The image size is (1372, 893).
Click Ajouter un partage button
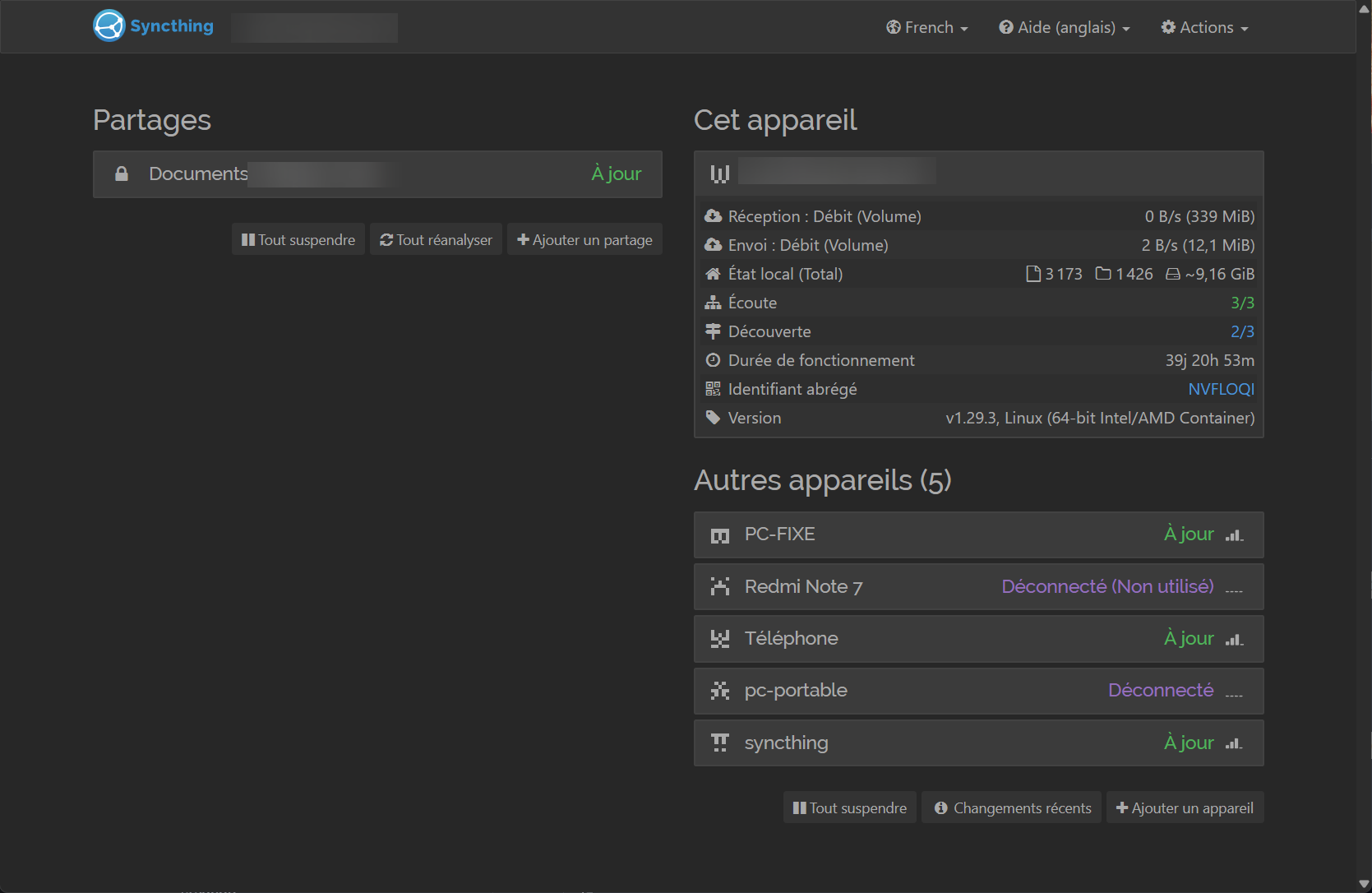pos(584,240)
